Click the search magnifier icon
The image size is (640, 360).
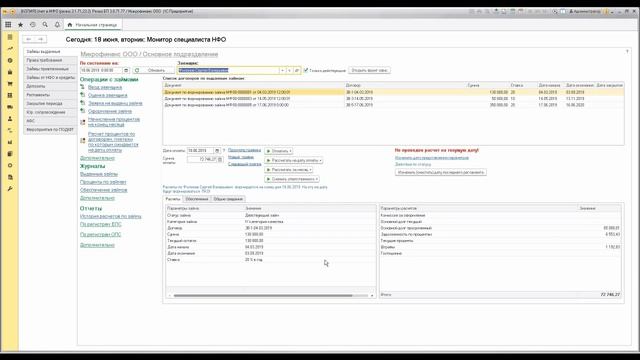coord(45,24)
